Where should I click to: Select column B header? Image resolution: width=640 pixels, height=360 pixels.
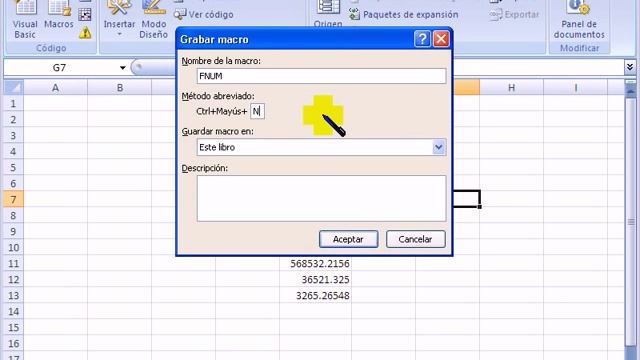[120, 87]
